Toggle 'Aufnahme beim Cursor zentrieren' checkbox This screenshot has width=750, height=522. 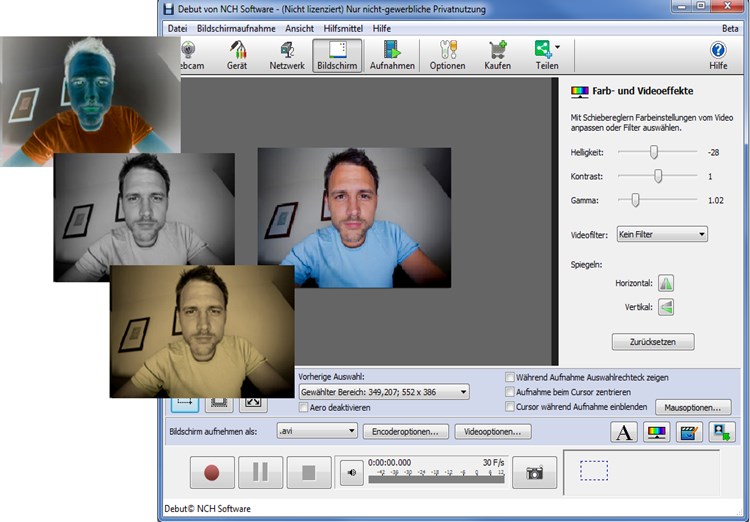510,392
